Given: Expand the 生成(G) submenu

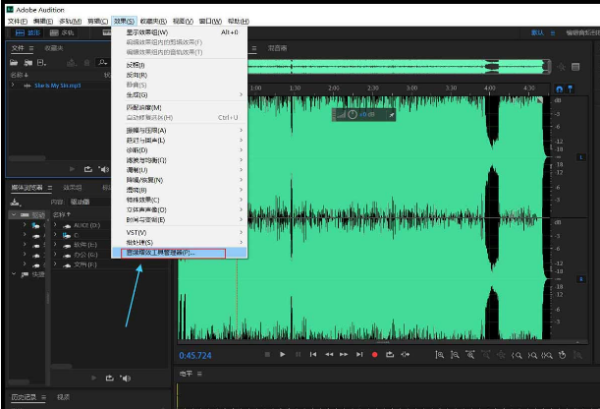Looking at the screenshot, I should pyautogui.click(x=179, y=95).
